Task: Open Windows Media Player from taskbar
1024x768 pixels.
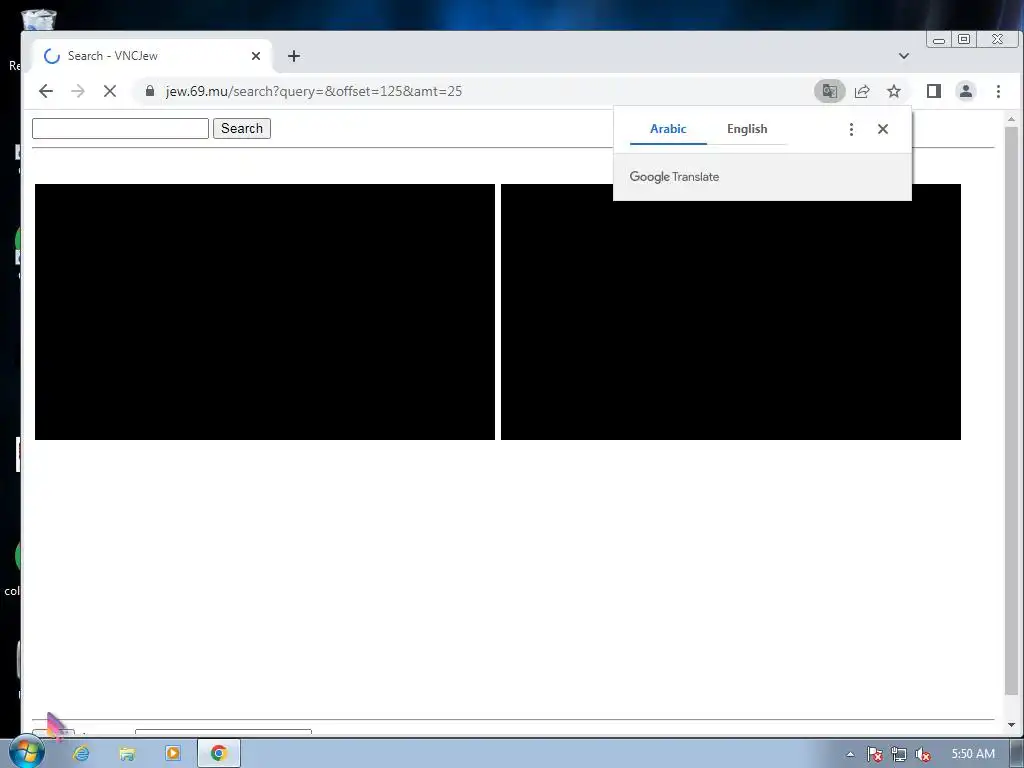Action: coord(173,754)
